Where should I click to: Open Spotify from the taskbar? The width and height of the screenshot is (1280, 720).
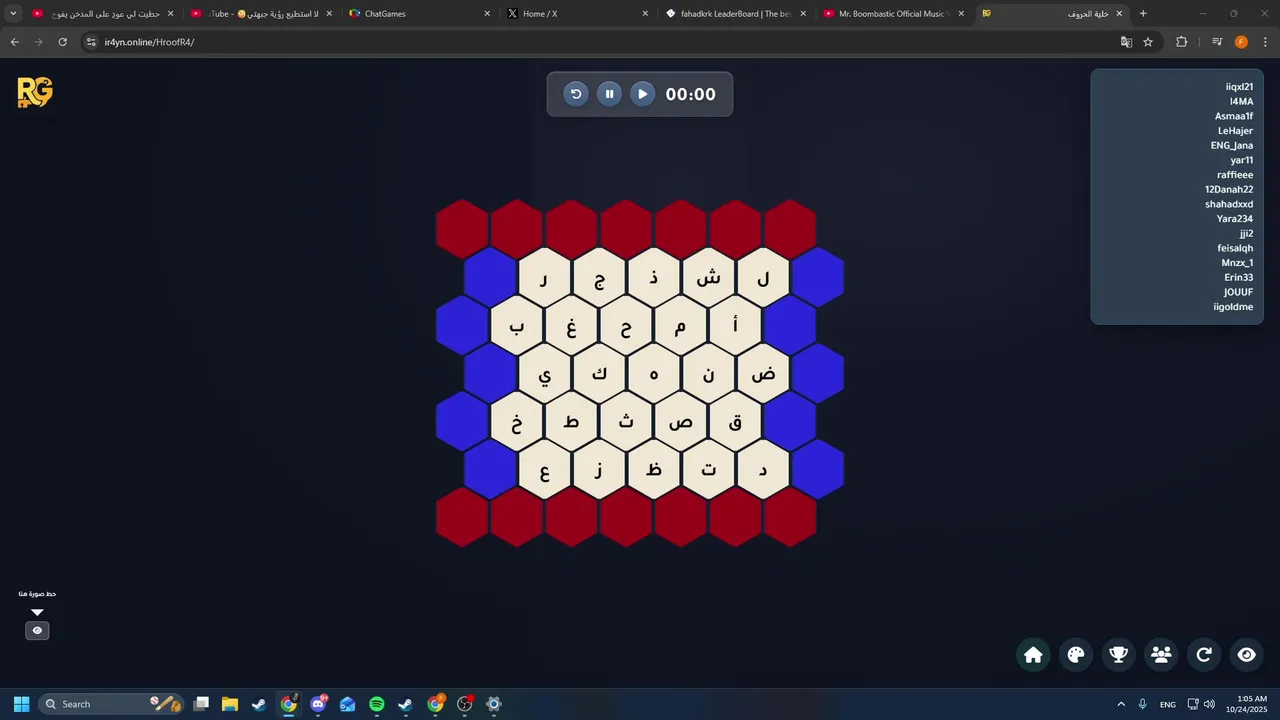click(376, 704)
